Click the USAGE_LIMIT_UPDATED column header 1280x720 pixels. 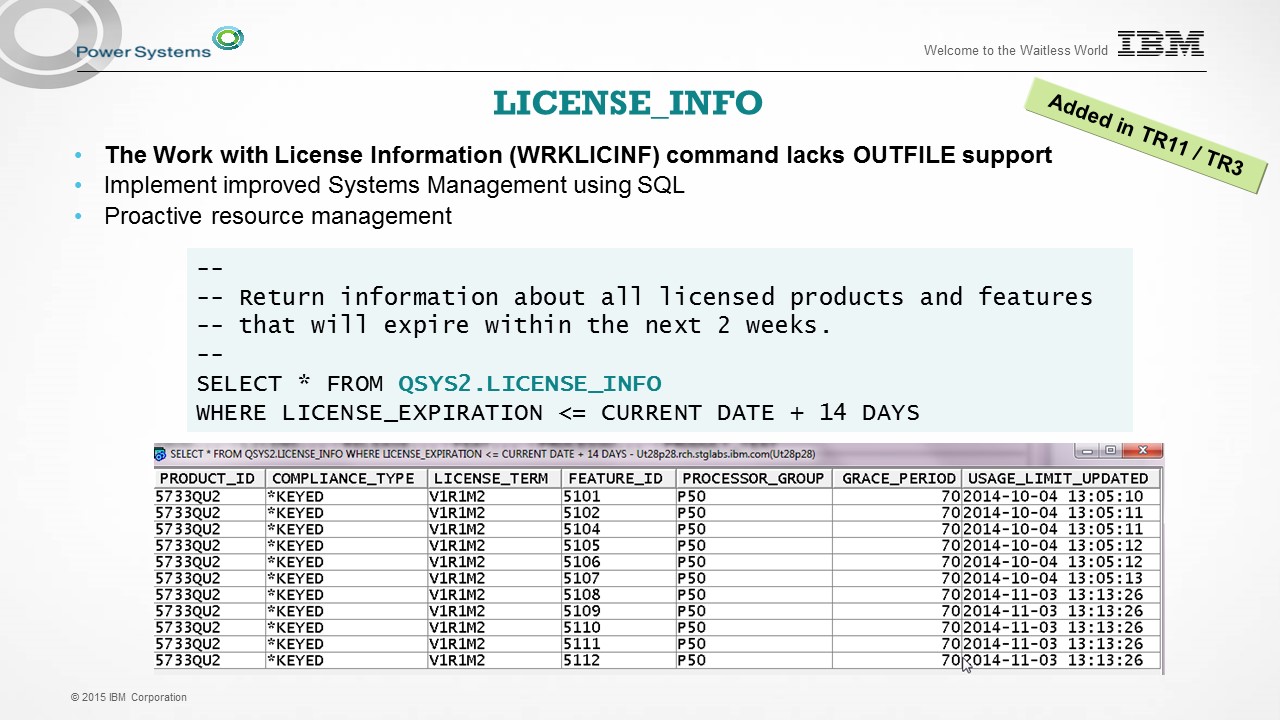click(1060, 479)
